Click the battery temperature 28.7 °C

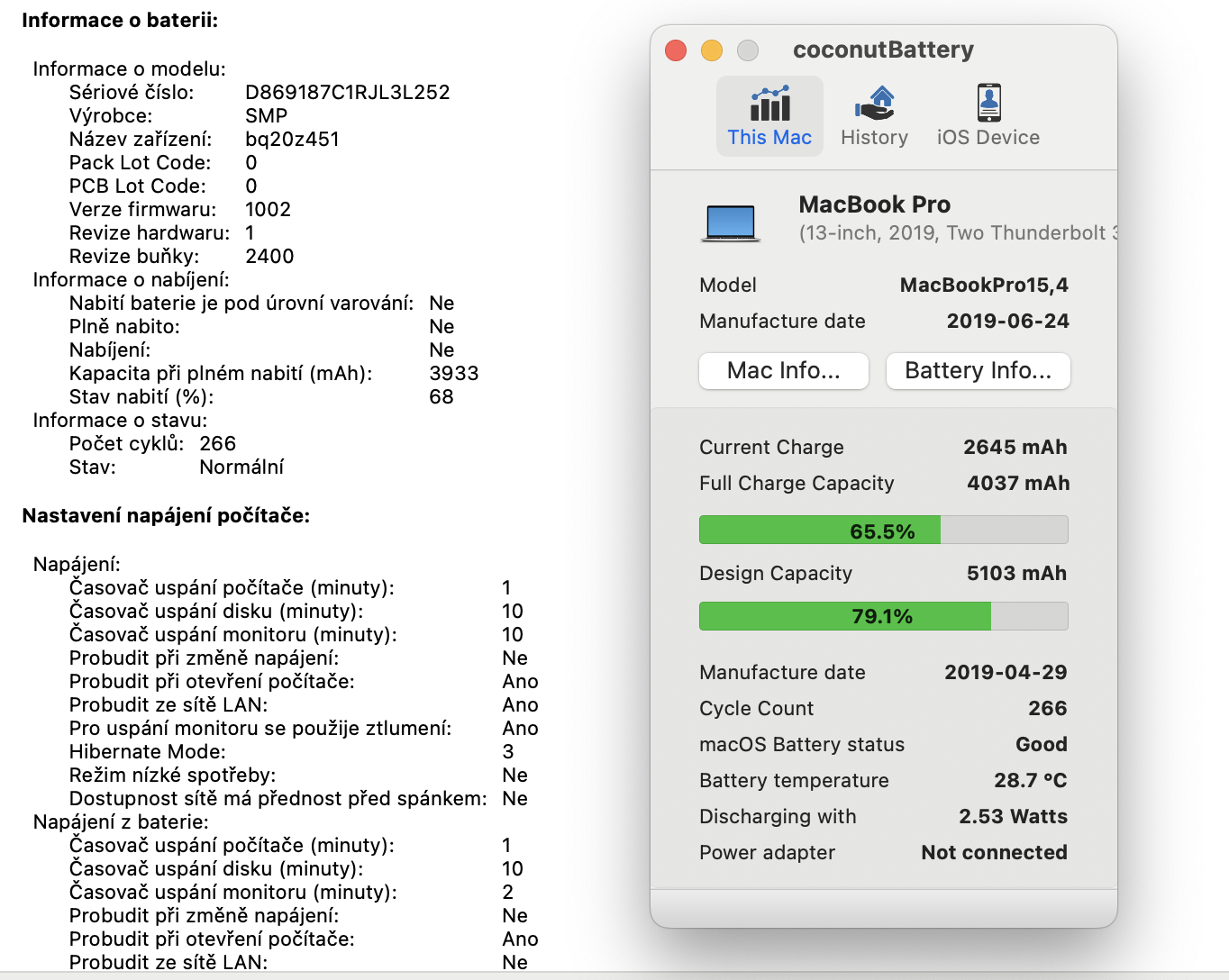point(1030,781)
